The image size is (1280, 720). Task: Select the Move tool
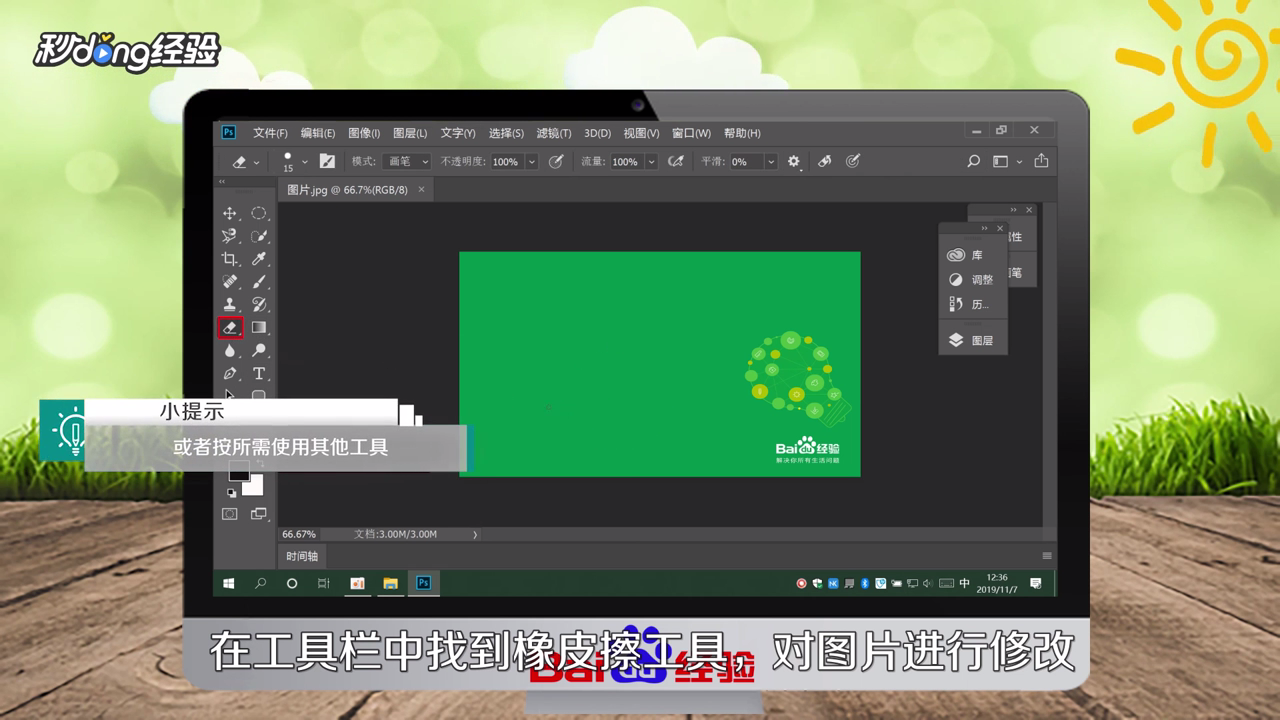coord(230,213)
